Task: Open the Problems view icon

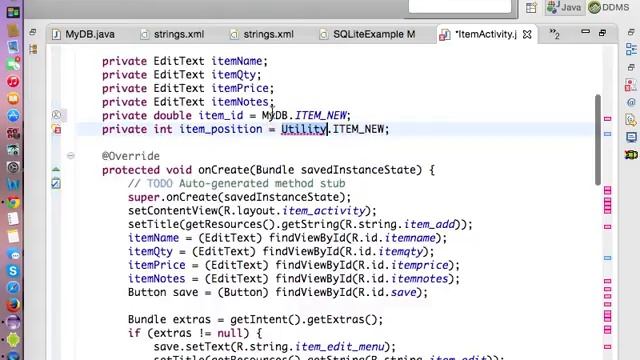Action: (x=631, y=85)
